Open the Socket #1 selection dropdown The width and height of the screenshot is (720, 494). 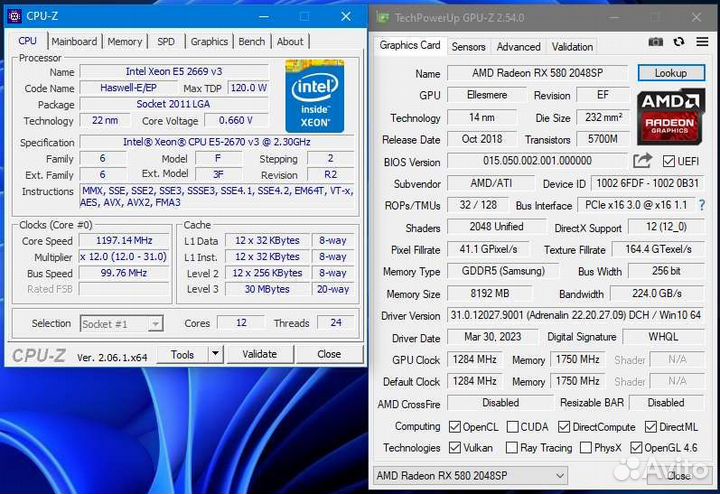pos(122,324)
